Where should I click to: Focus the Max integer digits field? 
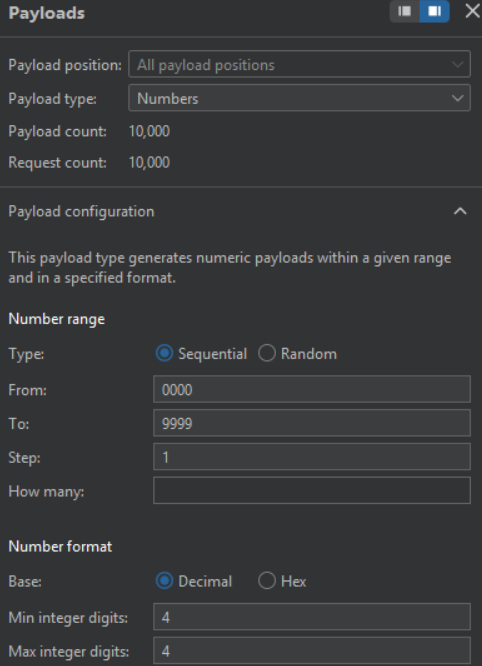pos(312,651)
